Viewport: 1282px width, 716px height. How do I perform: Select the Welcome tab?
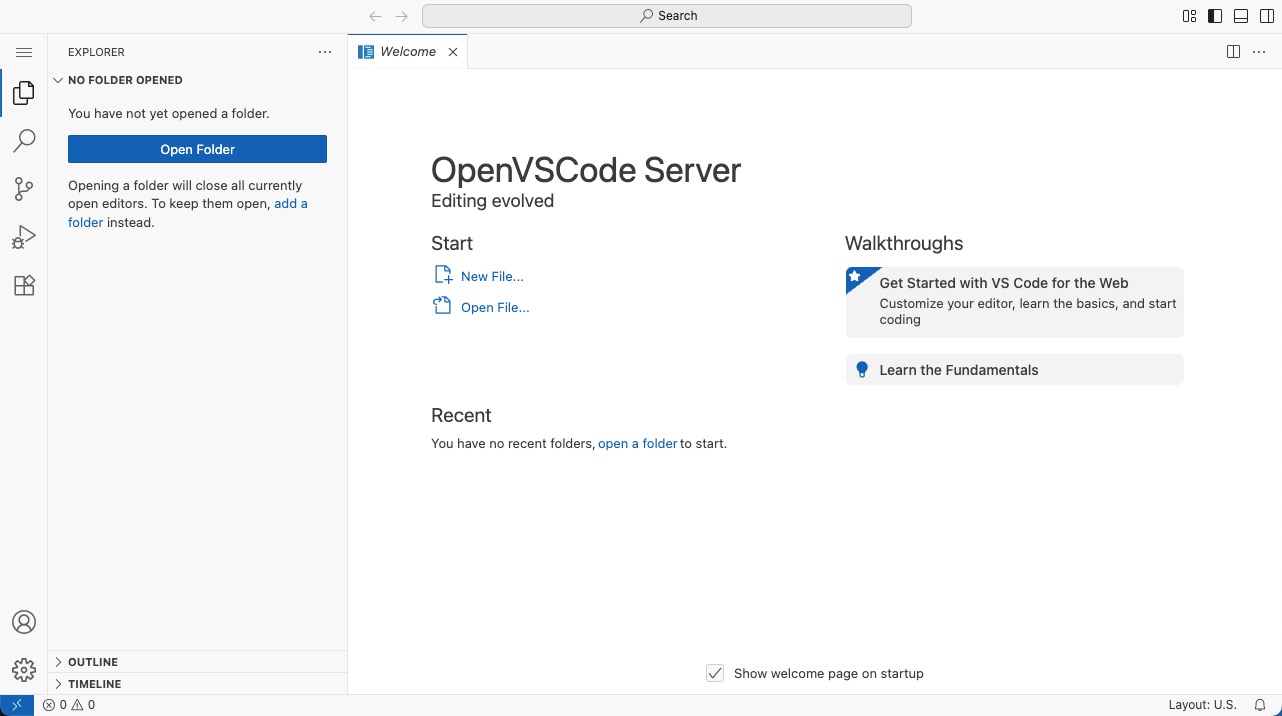click(x=408, y=52)
